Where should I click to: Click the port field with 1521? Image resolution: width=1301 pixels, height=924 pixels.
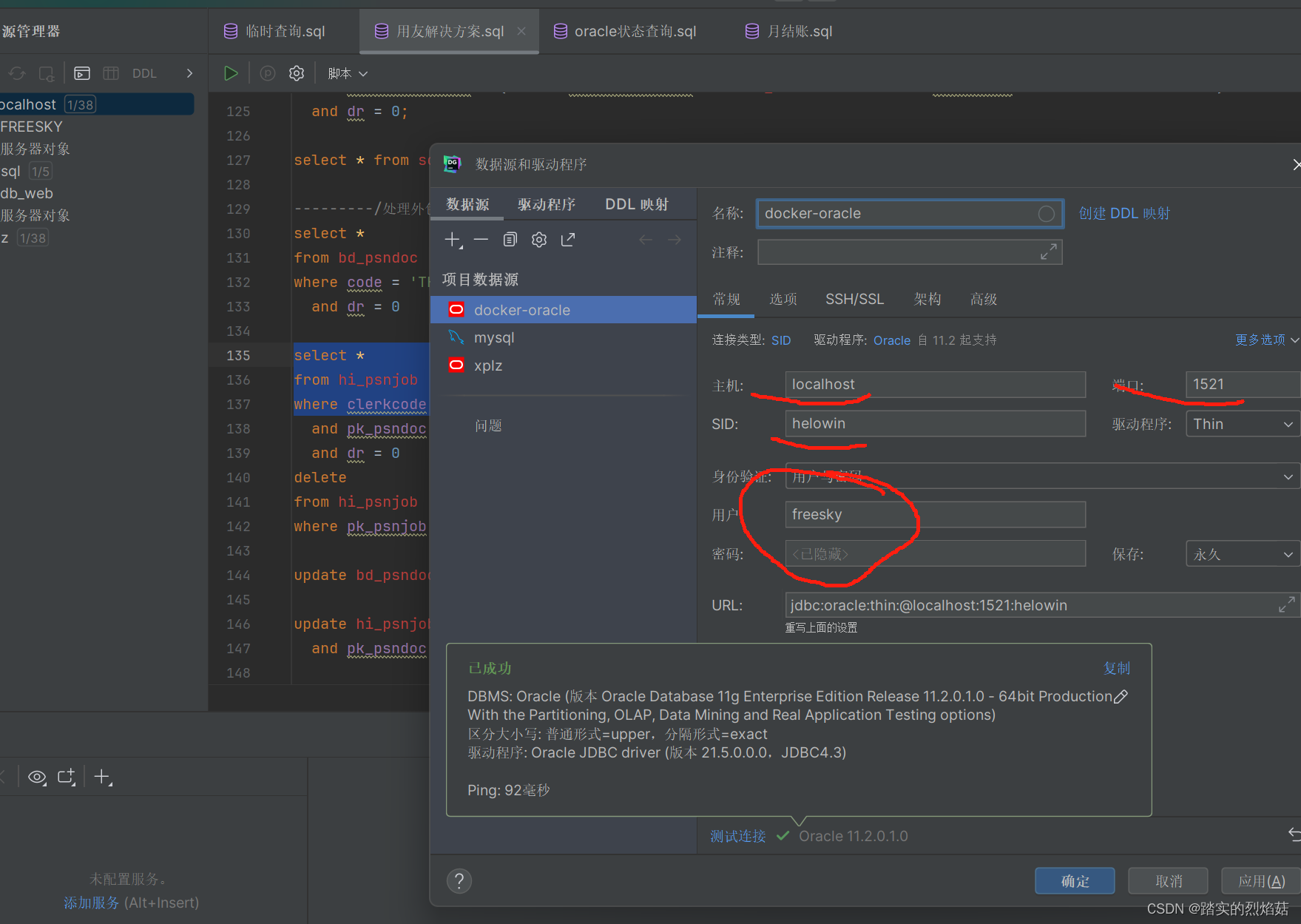(1243, 385)
